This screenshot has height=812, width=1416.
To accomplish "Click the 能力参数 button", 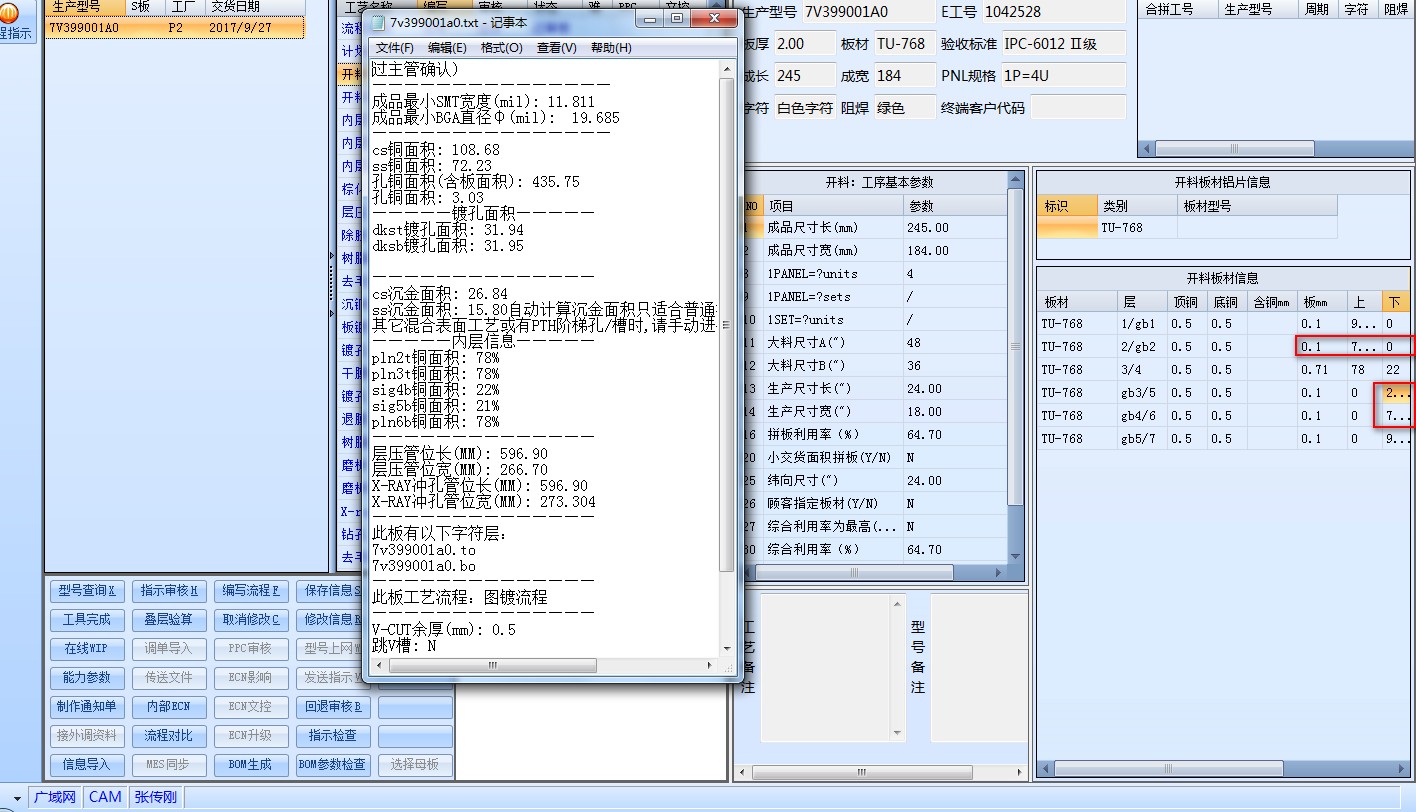I will pyautogui.click(x=88, y=677).
